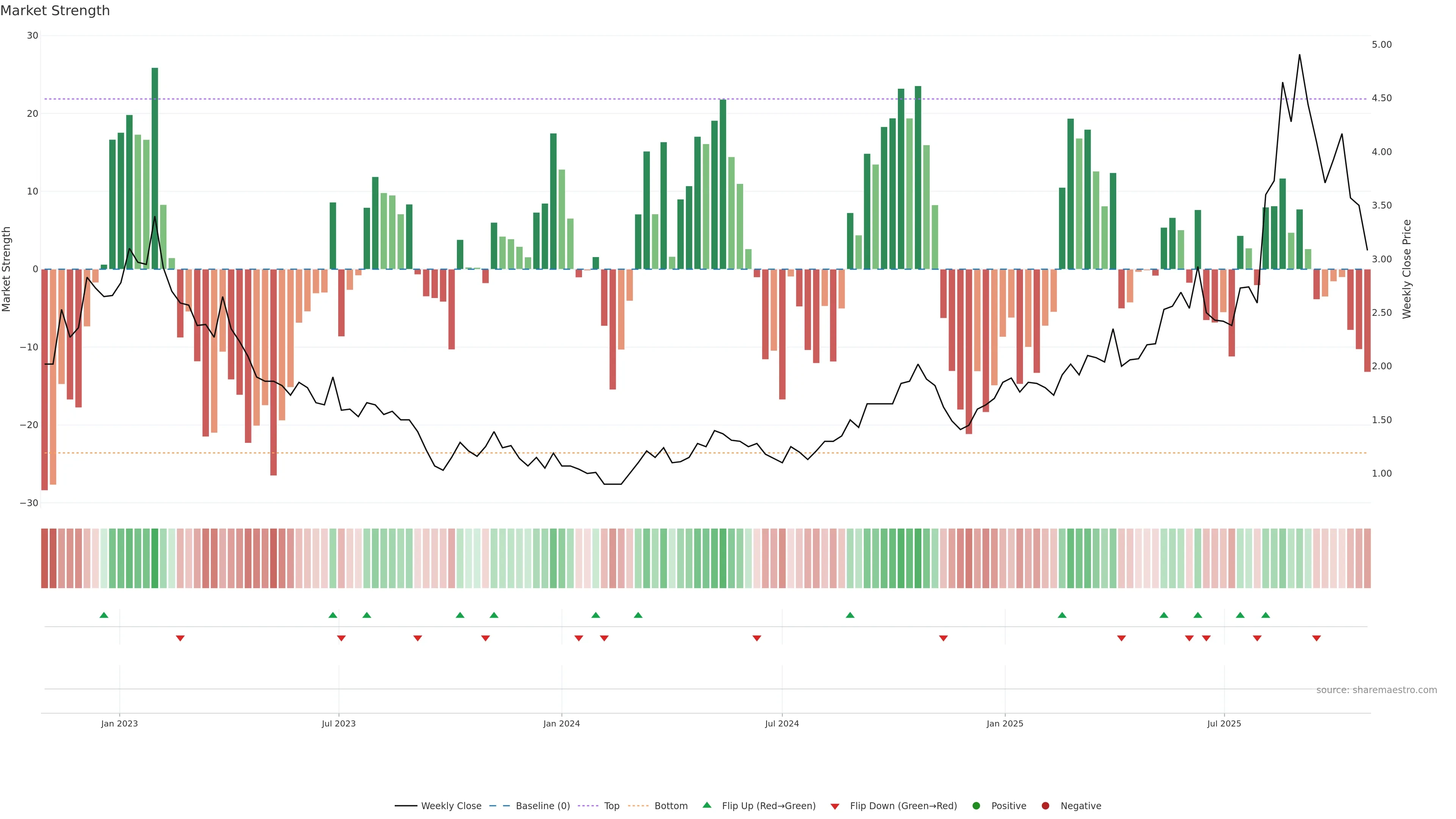Click the Weekly Close Price axis title
Screen dimensions: 1456x819
point(1407,269)
